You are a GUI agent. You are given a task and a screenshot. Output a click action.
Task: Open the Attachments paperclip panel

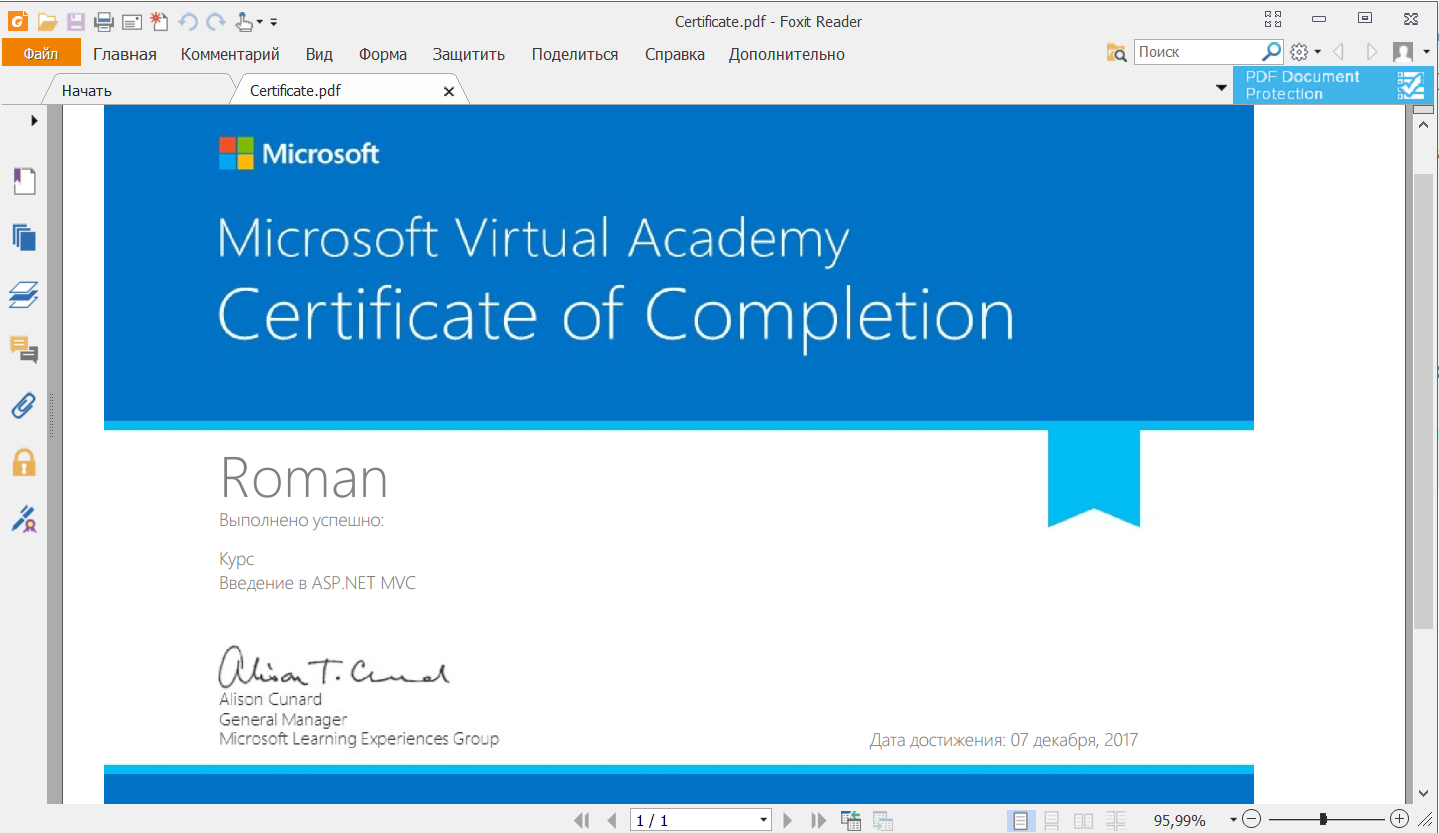click(24, 405)
